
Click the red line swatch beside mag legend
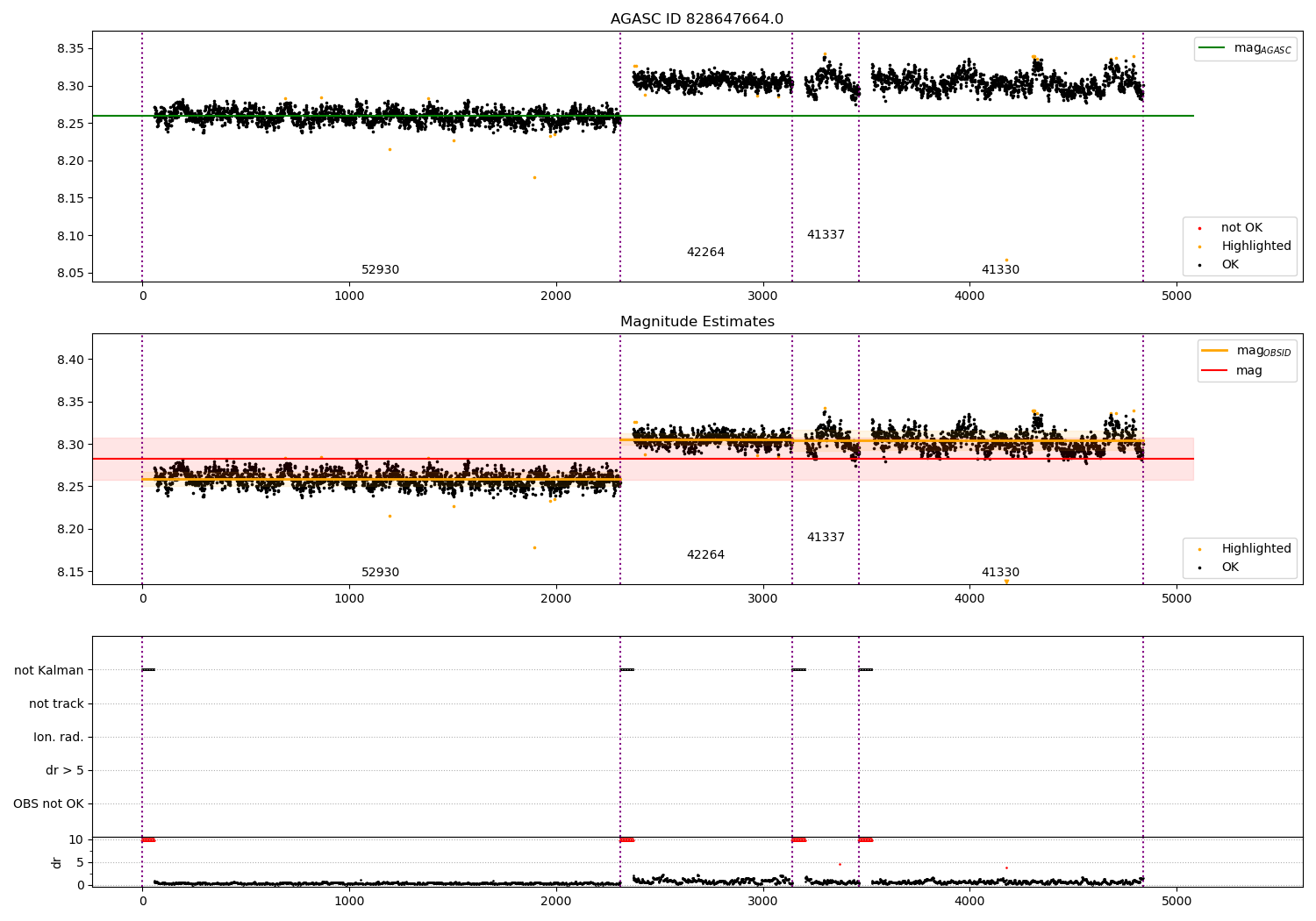click(1214, 371)
